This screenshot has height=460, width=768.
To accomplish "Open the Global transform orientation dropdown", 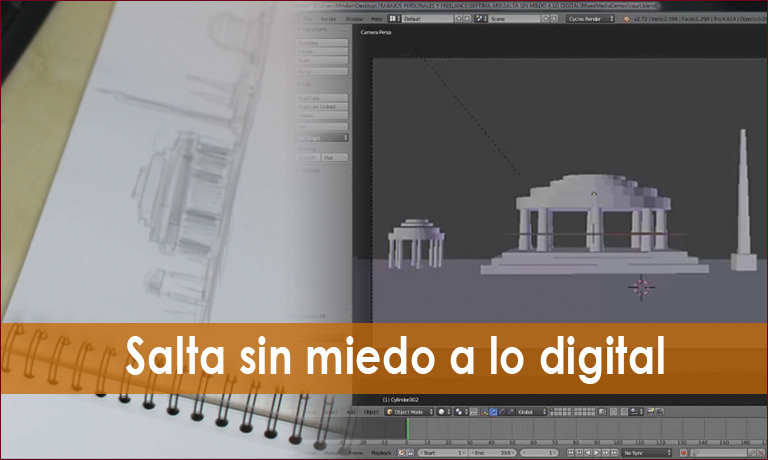I will pyautogui.click(x=531, y=412).
